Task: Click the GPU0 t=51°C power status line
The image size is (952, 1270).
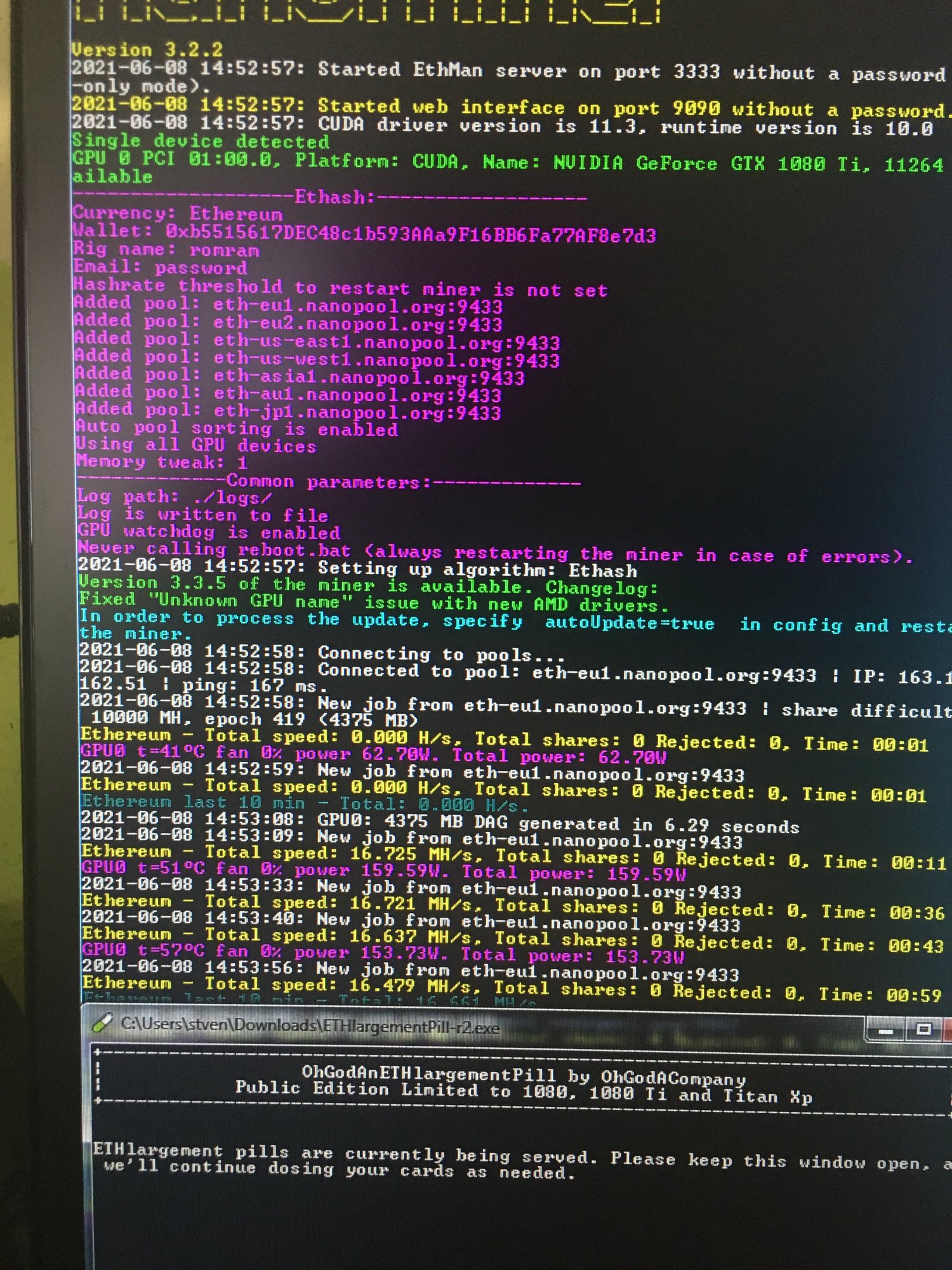Action: coord(383,871)
